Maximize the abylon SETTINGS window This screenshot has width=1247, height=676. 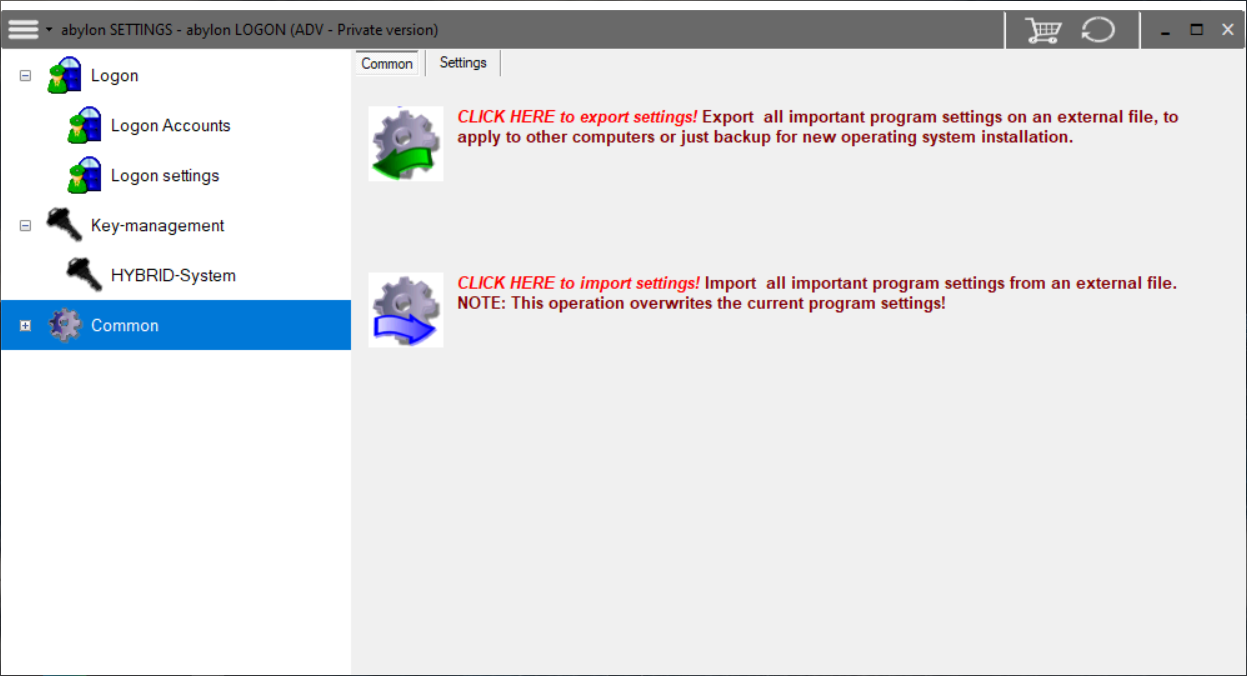(x=1197, y=30)
